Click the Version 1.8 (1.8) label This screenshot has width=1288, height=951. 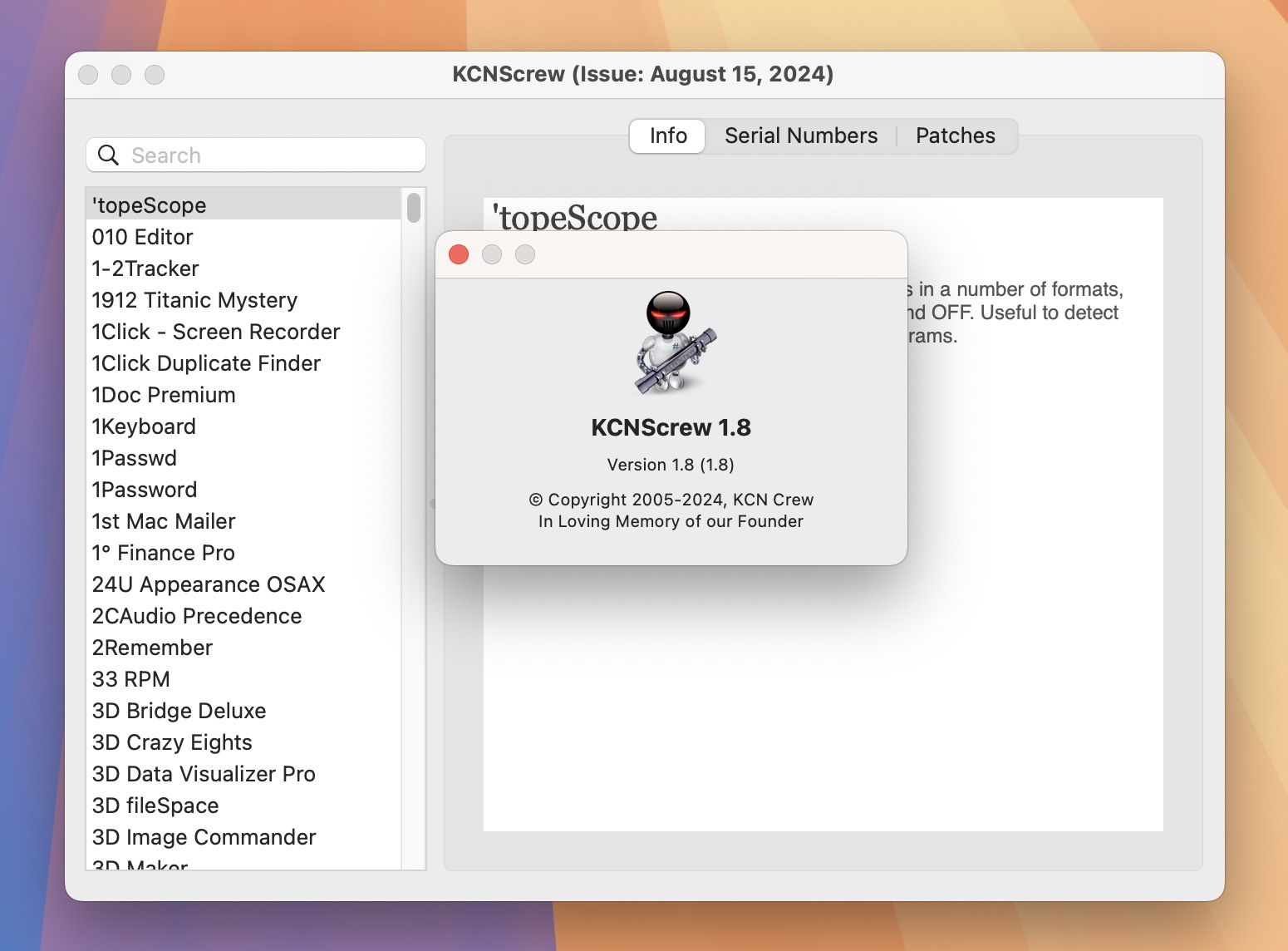(671, 465)
